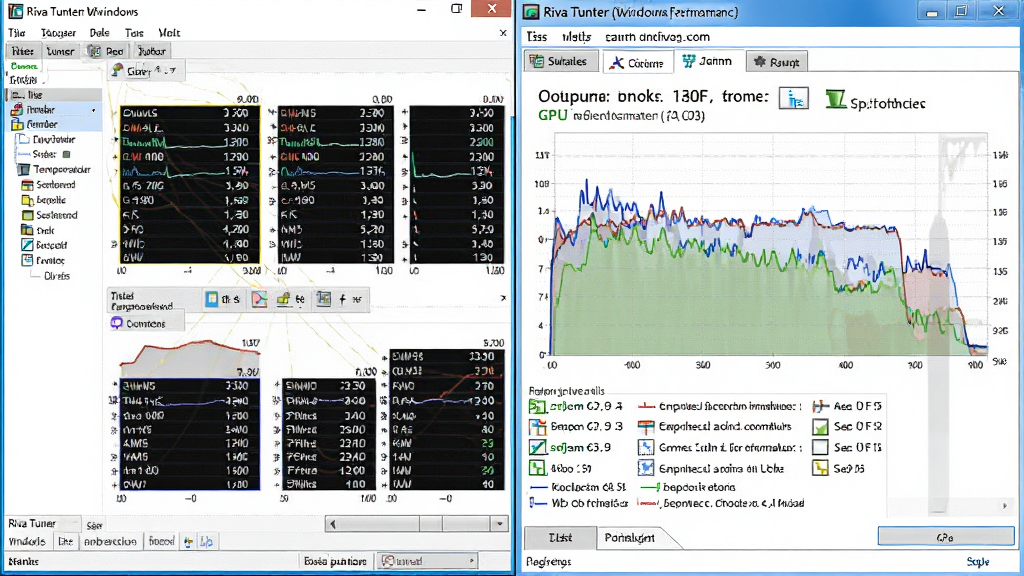The height and width of the screenshot is (576, 1024).
Task: Select the Dist bottom tab
Action: pyautogui.click(x=560, y=537)
